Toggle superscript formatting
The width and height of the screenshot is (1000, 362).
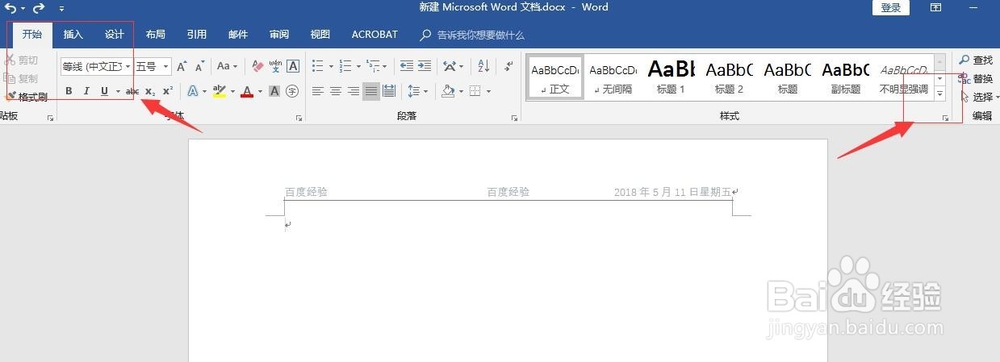click(x=167, y=91)
